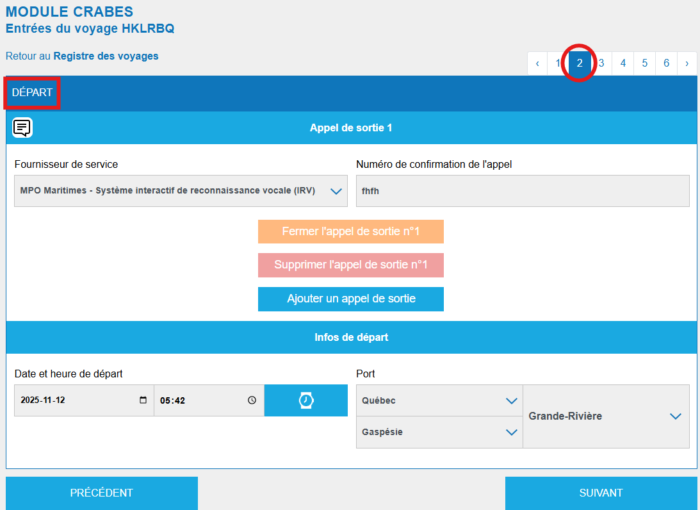Go to next page arrow in pagination
The image size is (700, 510).
coord(687,63)
